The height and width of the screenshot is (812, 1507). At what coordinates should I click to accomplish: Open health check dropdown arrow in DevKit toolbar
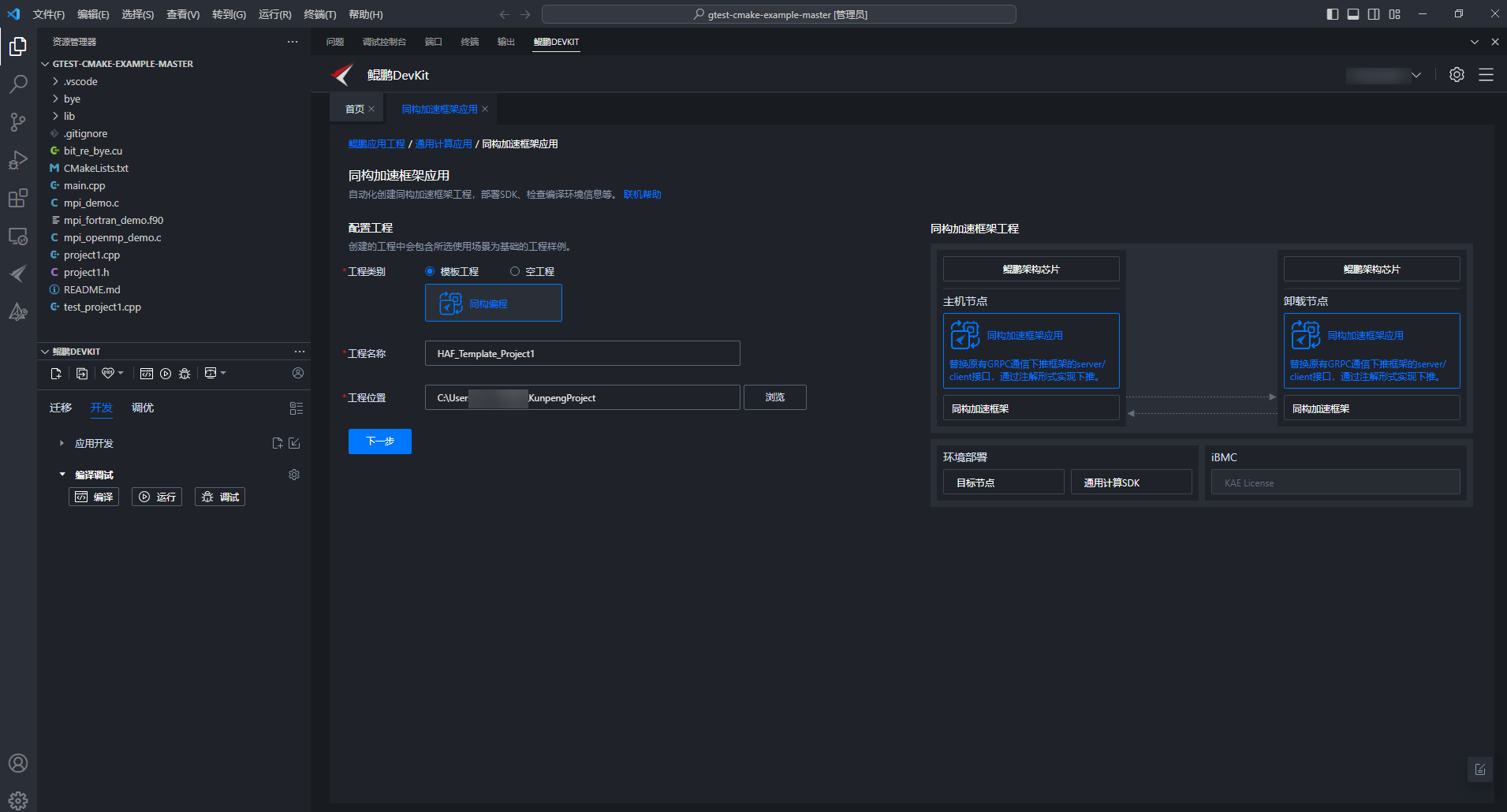(x=121, y=373)
